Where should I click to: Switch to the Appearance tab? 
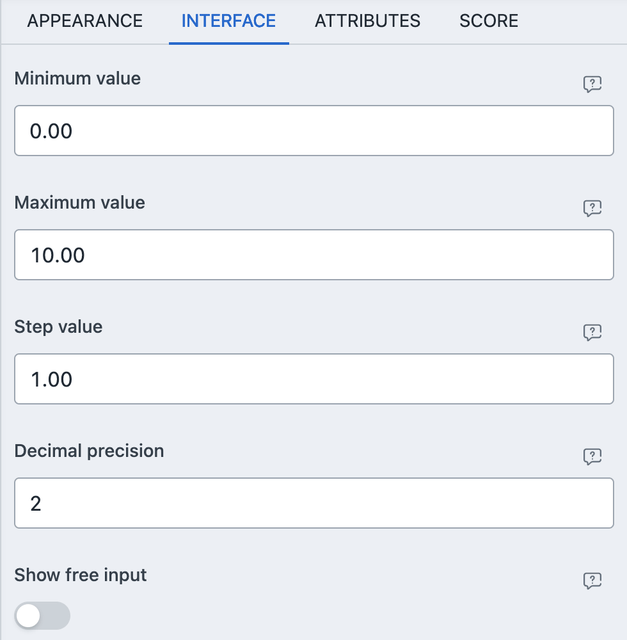point(85,21)
